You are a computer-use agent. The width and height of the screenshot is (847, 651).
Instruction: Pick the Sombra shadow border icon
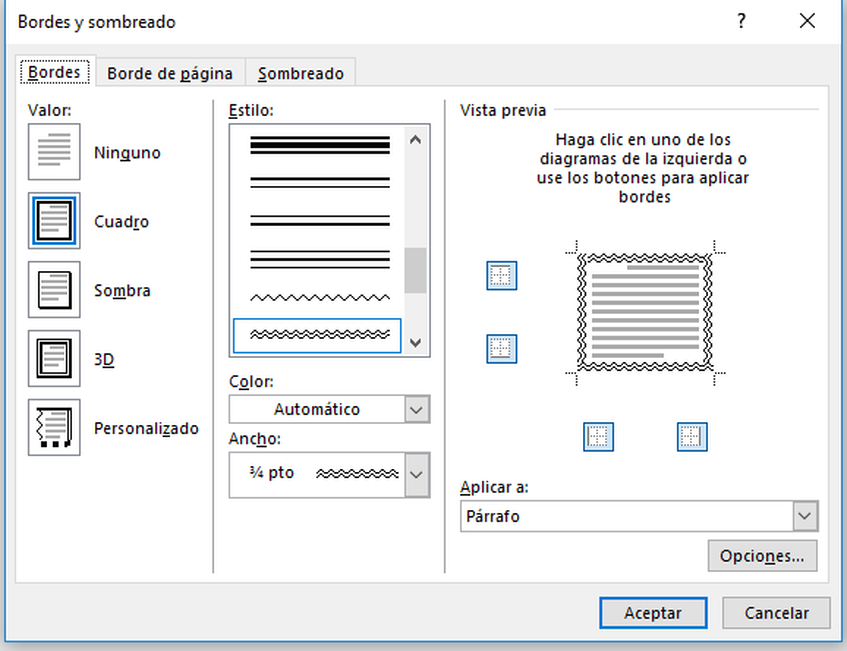click(x=54, y=290)
